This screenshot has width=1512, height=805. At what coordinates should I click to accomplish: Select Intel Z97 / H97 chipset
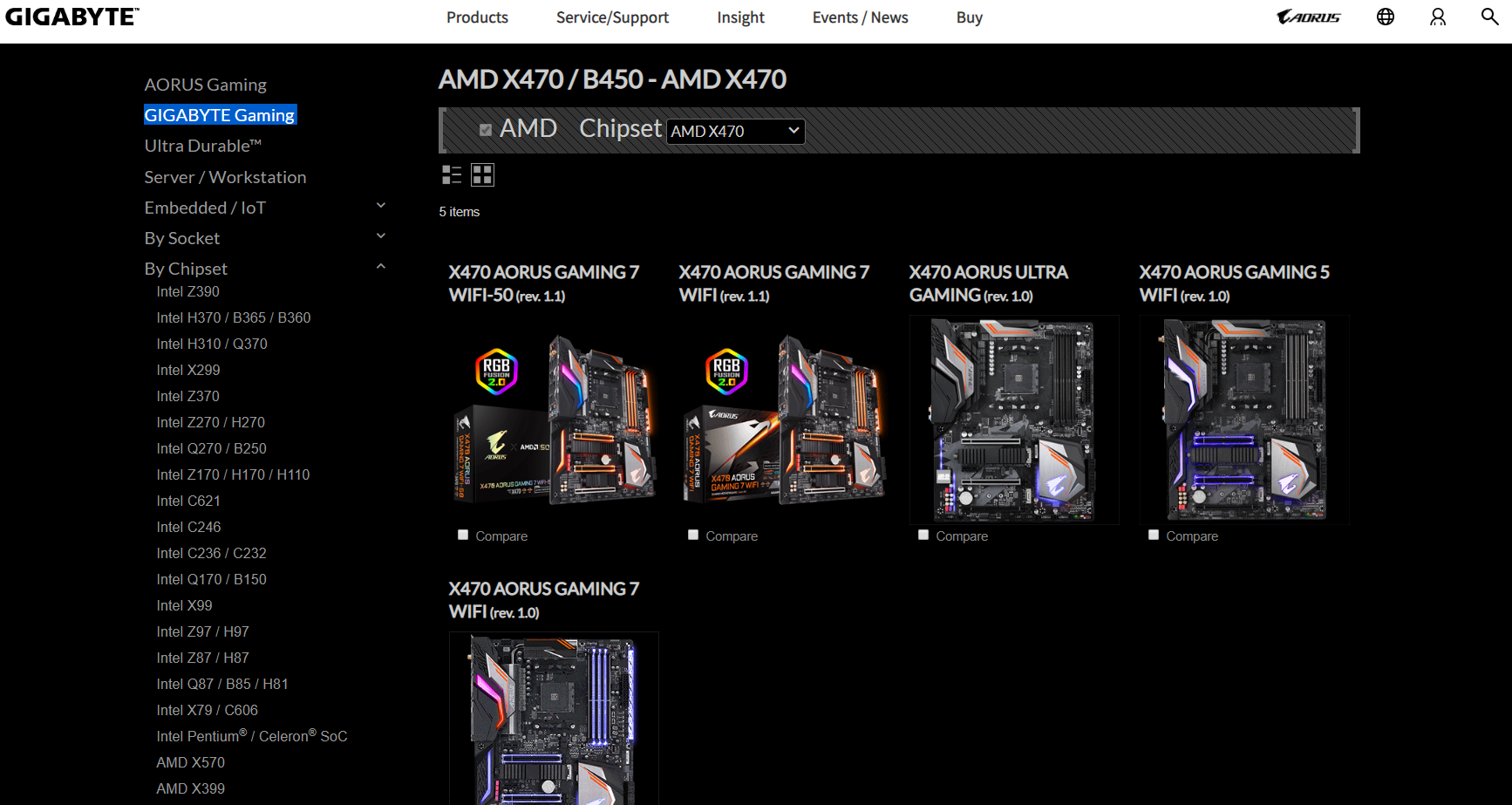[203, 631]
